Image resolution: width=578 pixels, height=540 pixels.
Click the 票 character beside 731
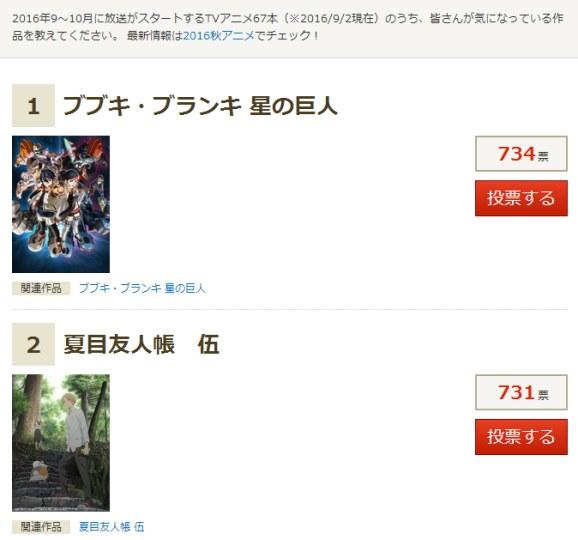(543, 396)
